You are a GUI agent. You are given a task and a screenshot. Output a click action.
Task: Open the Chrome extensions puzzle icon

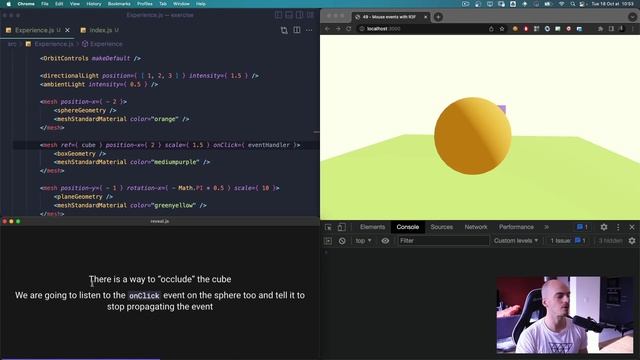click(600, 29)
